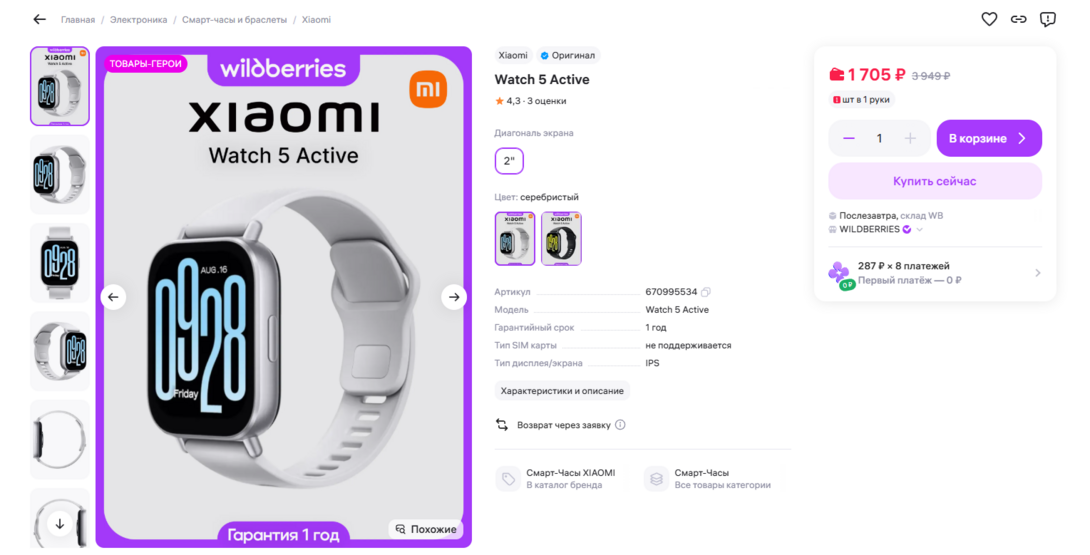Choose the black watch color variant
Image resolution: width=1090 pixels, height=555 pixels.
(561, 239)
